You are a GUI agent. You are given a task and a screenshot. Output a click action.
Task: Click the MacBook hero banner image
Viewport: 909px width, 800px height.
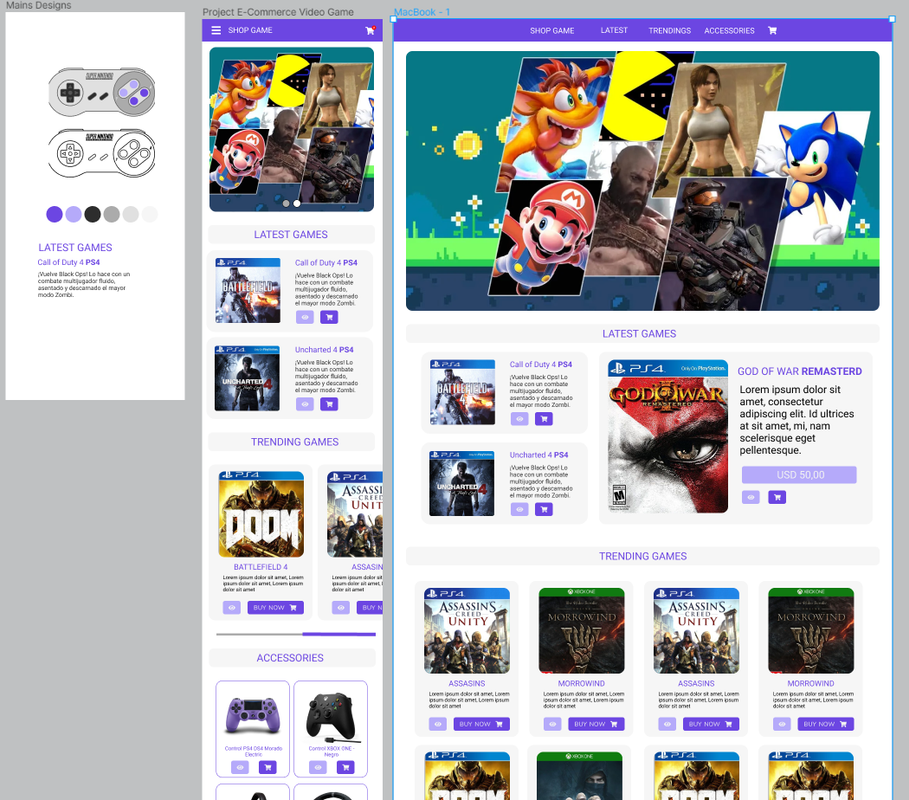tap(642, 181)
